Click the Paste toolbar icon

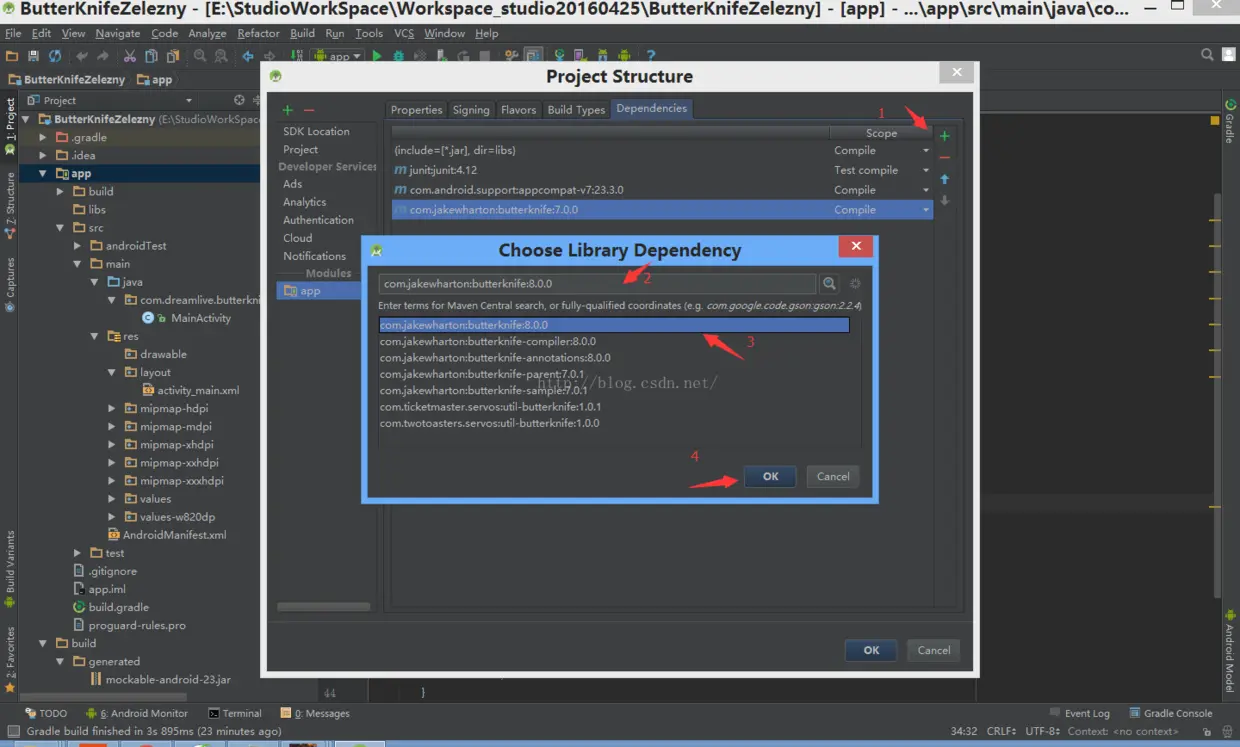(173, 56)
